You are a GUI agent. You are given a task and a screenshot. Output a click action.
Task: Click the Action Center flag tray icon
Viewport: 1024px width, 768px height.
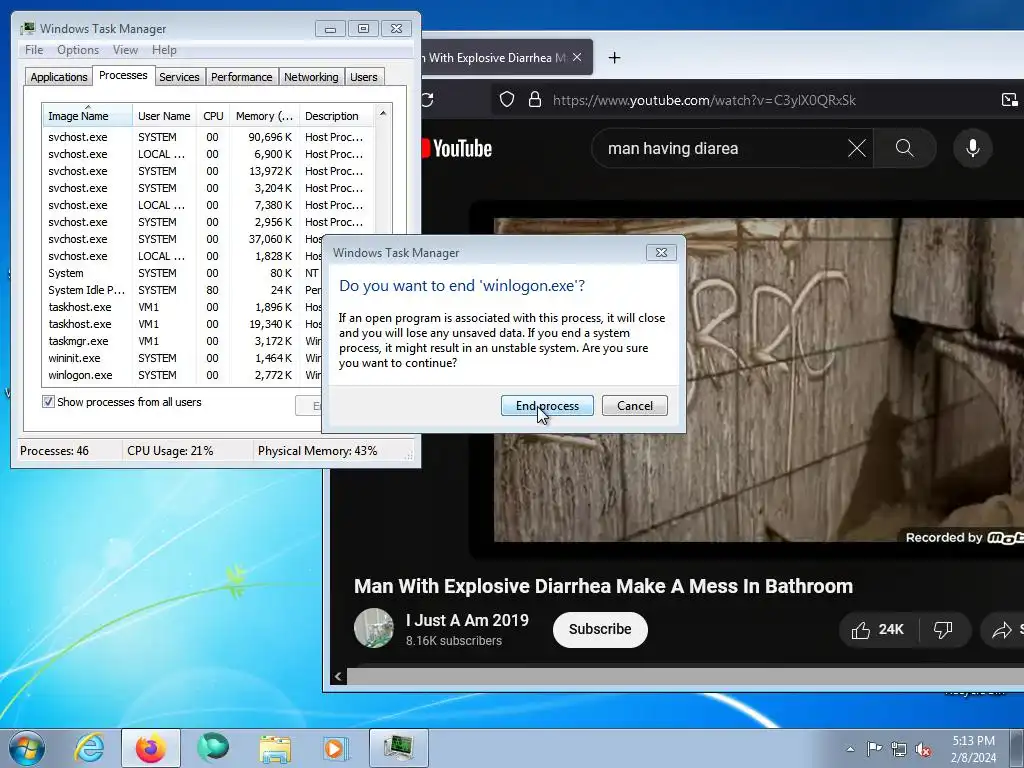click(x=874, y=749)
